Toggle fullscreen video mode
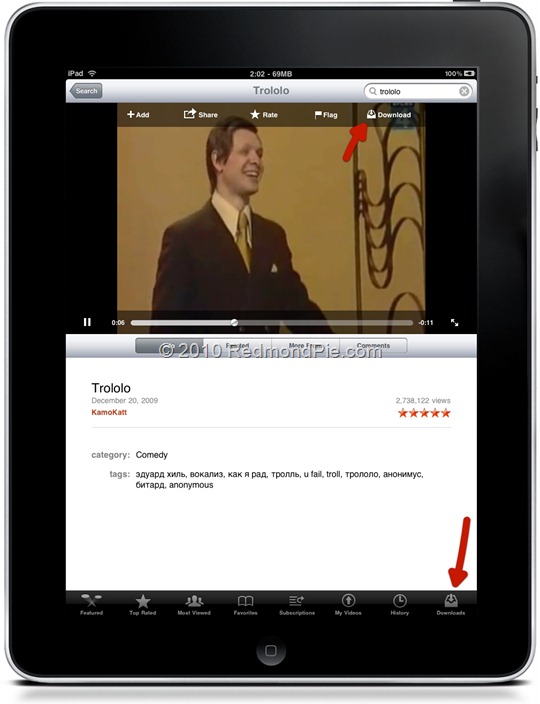Viewport: 540px width, 704px height. [454, 322]
